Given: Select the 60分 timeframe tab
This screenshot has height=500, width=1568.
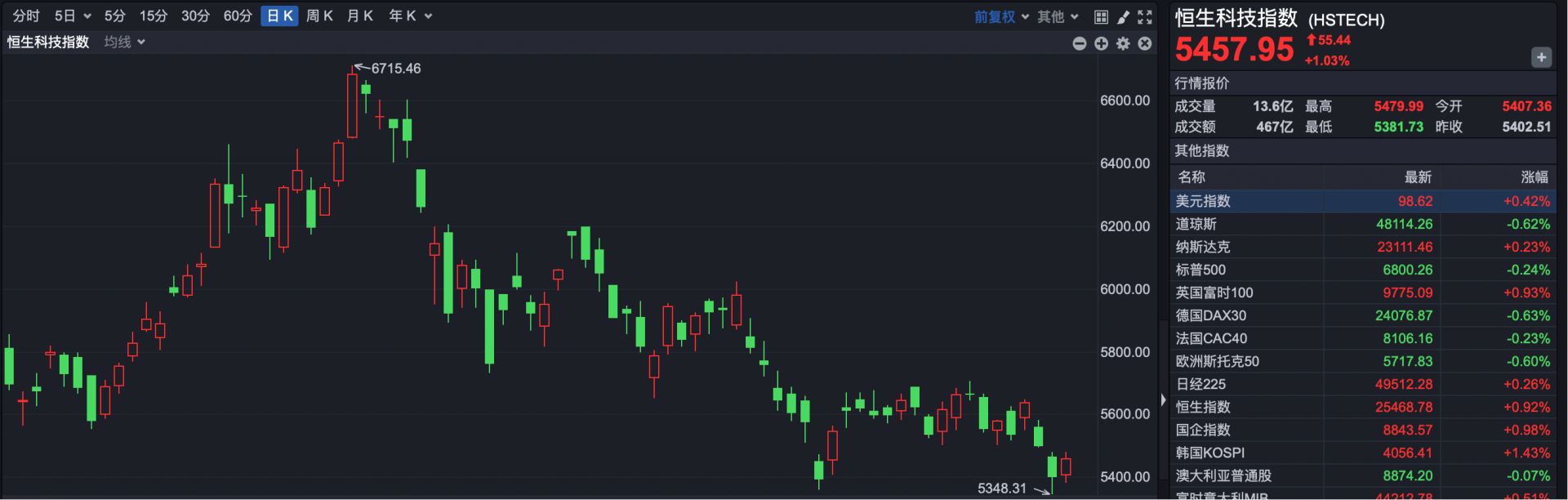Looking at the screenshot, I should tap(238, 16).
